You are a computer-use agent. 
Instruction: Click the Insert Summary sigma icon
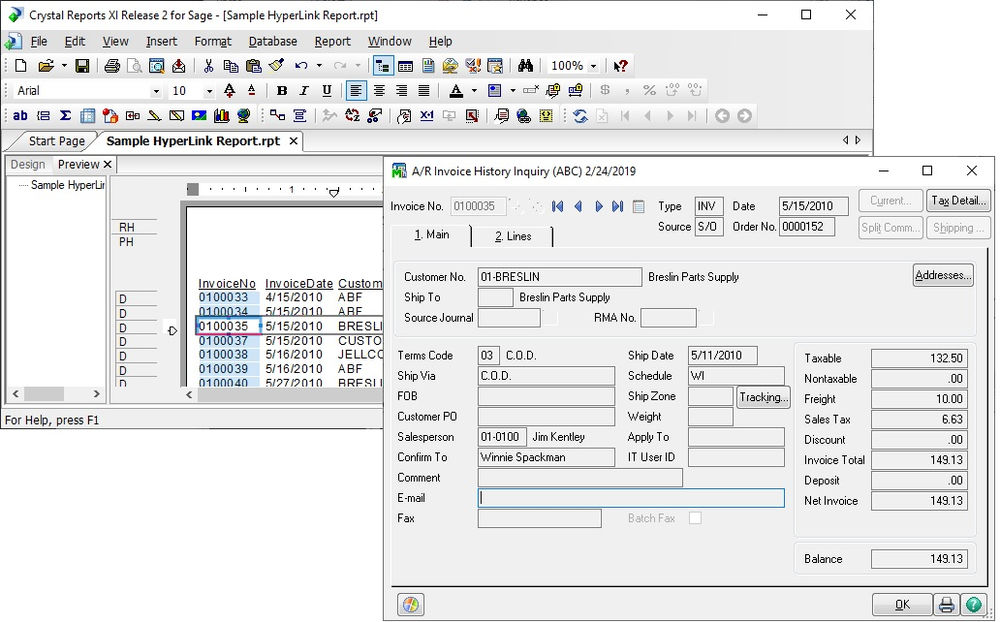(64, 115)
